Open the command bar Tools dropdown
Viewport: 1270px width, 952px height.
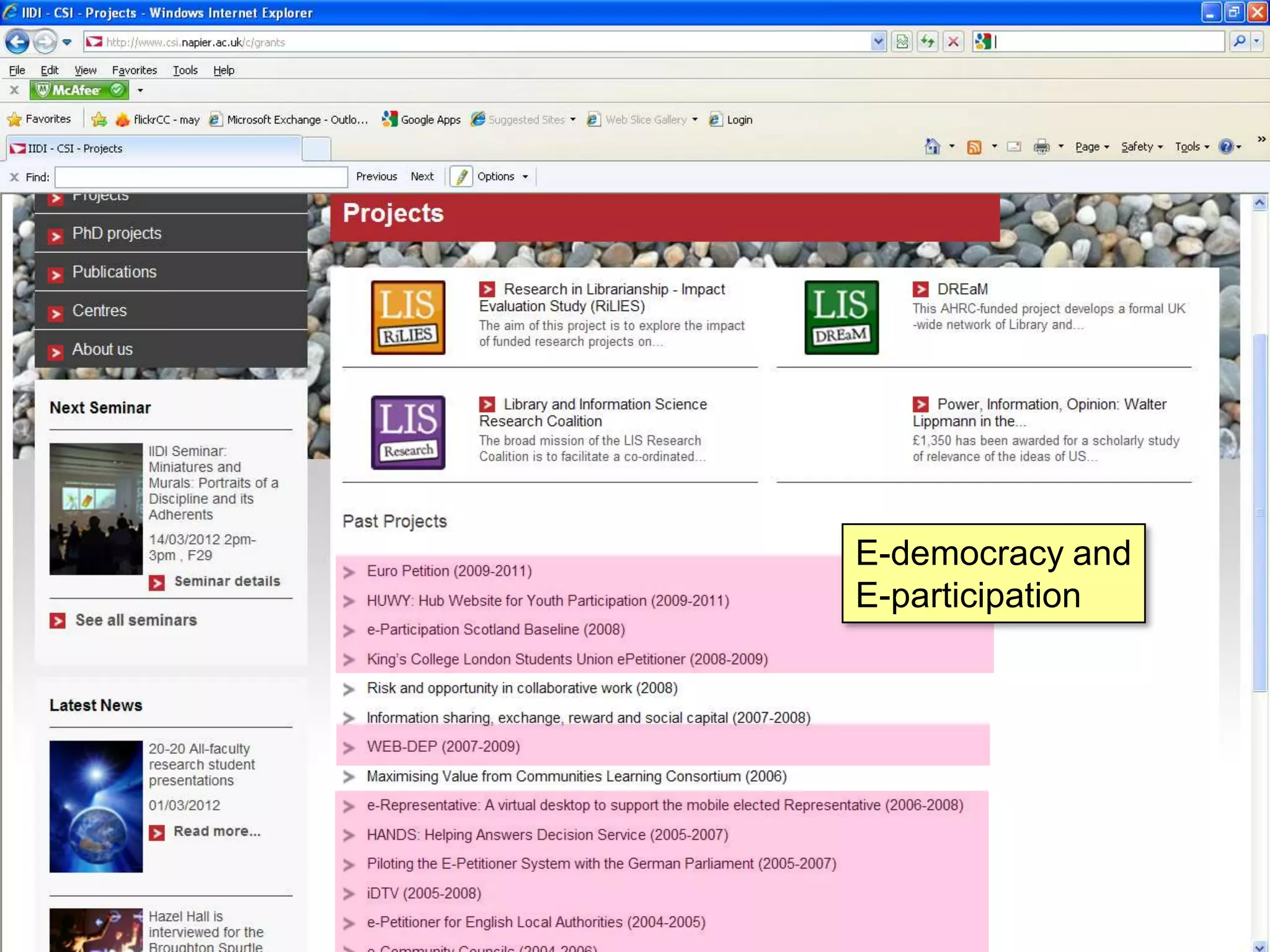(1192, 147)
